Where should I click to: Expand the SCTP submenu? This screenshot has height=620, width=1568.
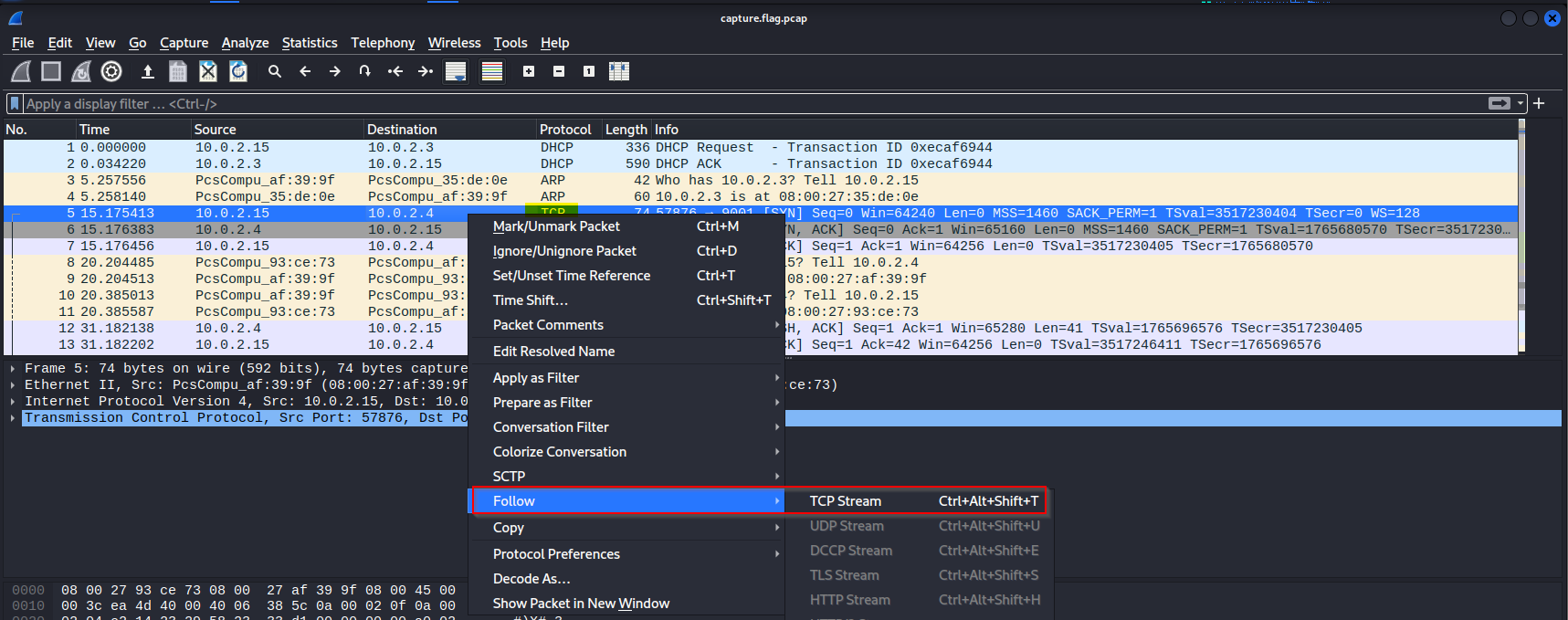(626, 477)
